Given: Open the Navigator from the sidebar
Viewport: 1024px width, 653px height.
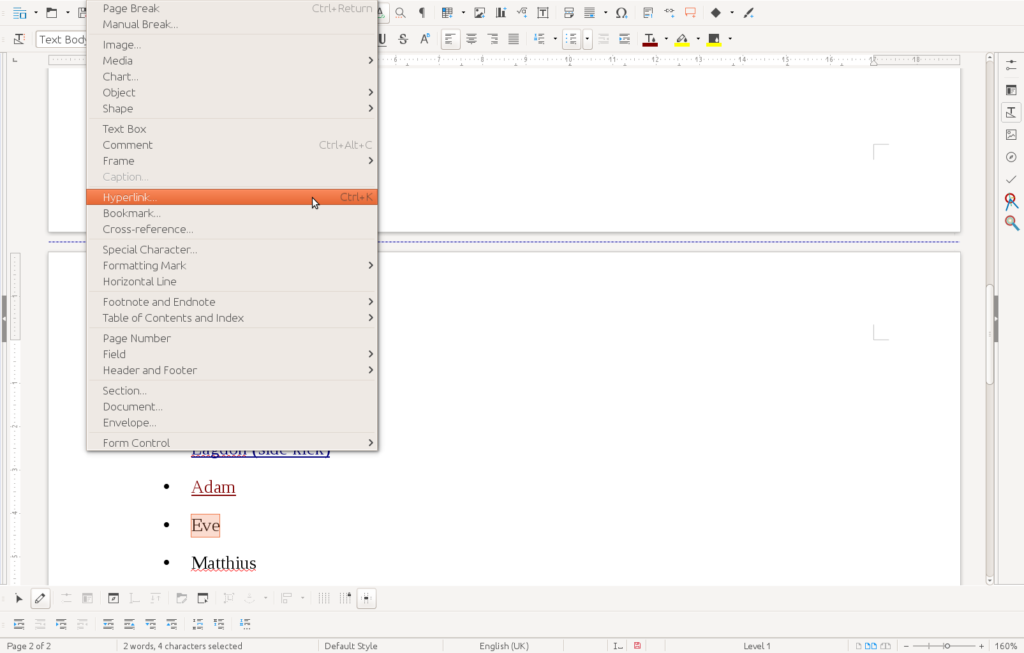Looking at the screenshot, I should tap(1011, 157).
